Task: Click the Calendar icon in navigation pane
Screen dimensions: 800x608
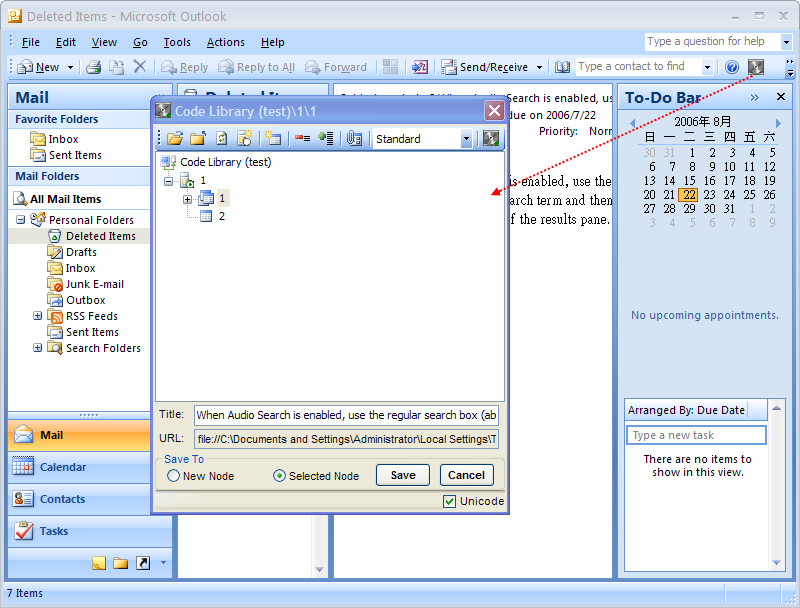Action: point(23,466)
